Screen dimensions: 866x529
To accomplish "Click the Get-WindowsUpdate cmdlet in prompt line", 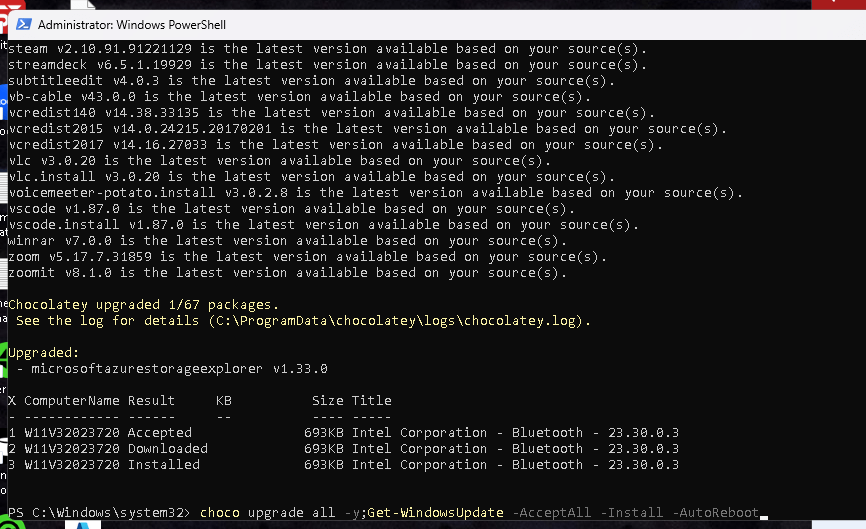I will [435, 513].
